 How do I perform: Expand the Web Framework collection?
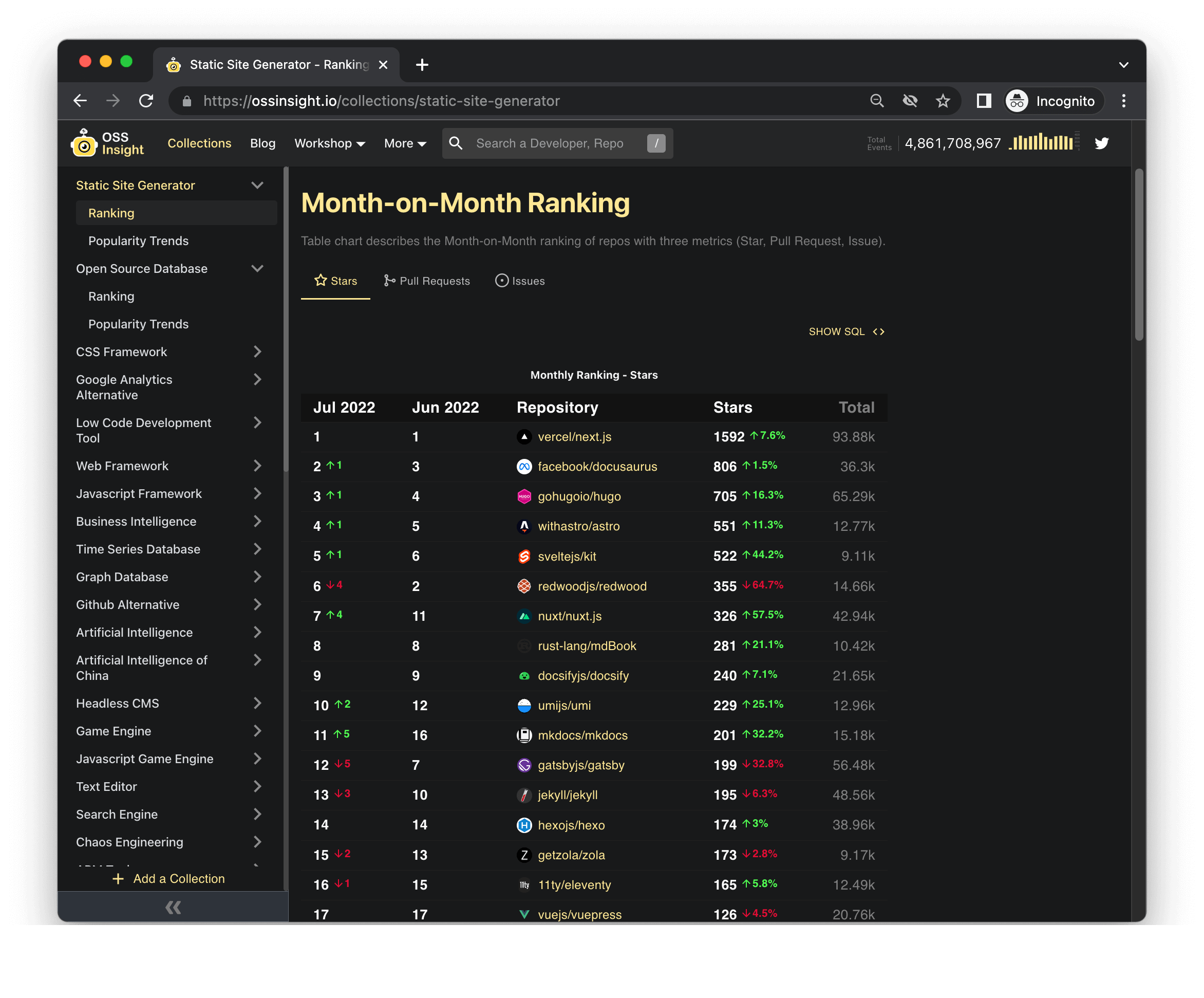coord(257,466)
